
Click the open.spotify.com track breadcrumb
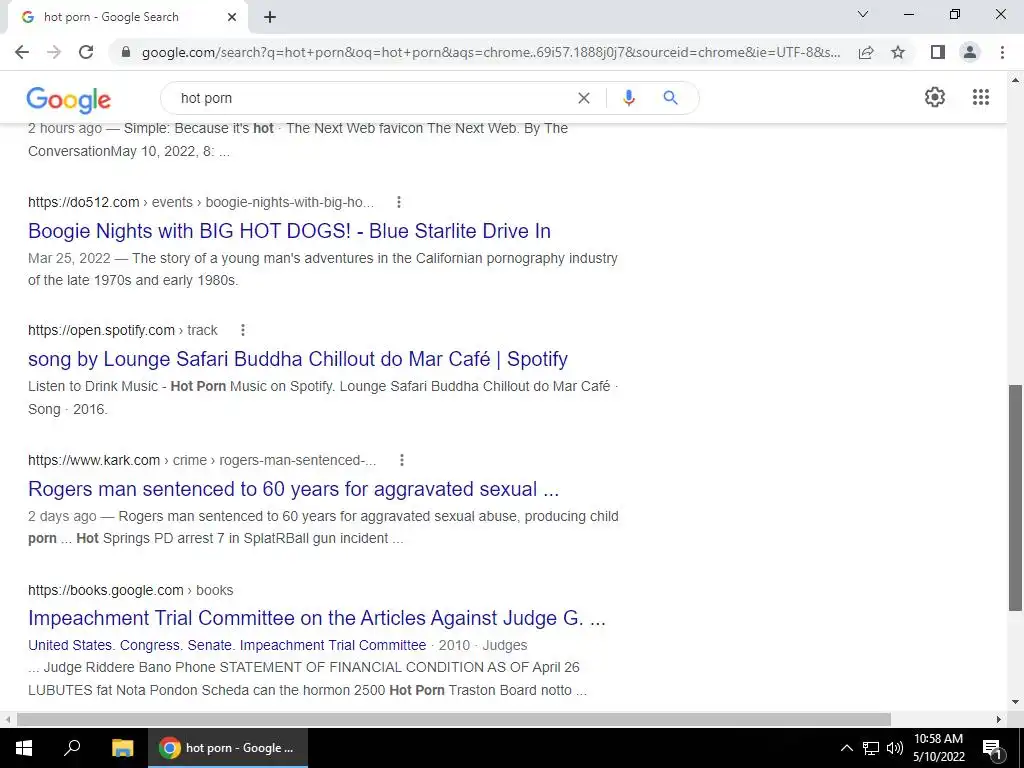point(123,330)
